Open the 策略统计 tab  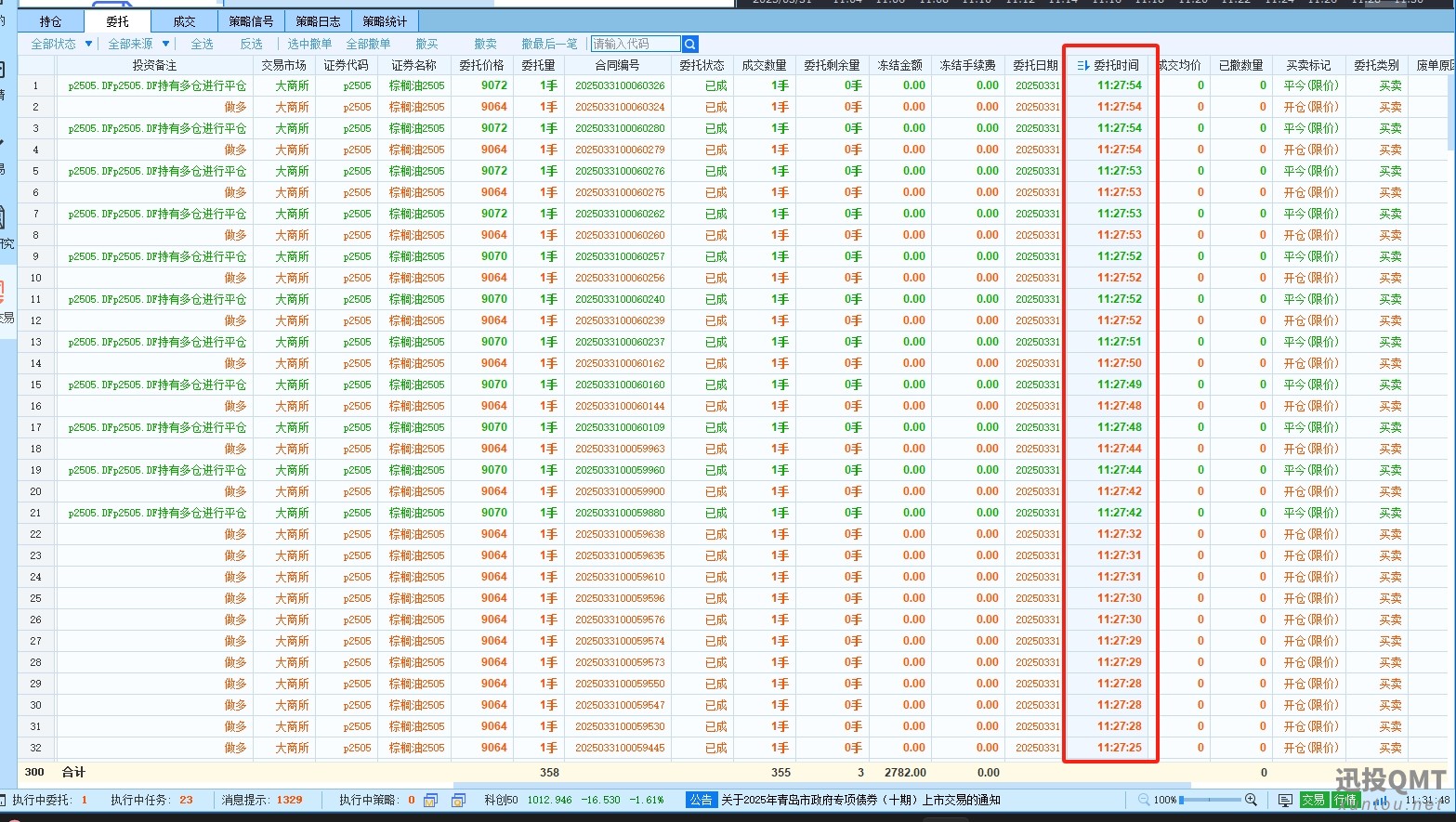pyautogui.click(x=385, y=21)
